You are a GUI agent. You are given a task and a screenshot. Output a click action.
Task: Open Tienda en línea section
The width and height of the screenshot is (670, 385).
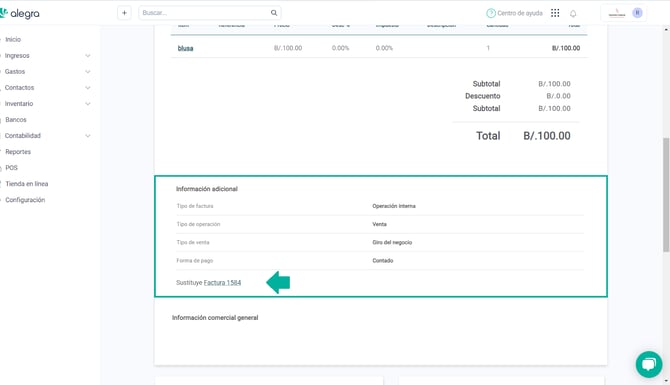26,184
